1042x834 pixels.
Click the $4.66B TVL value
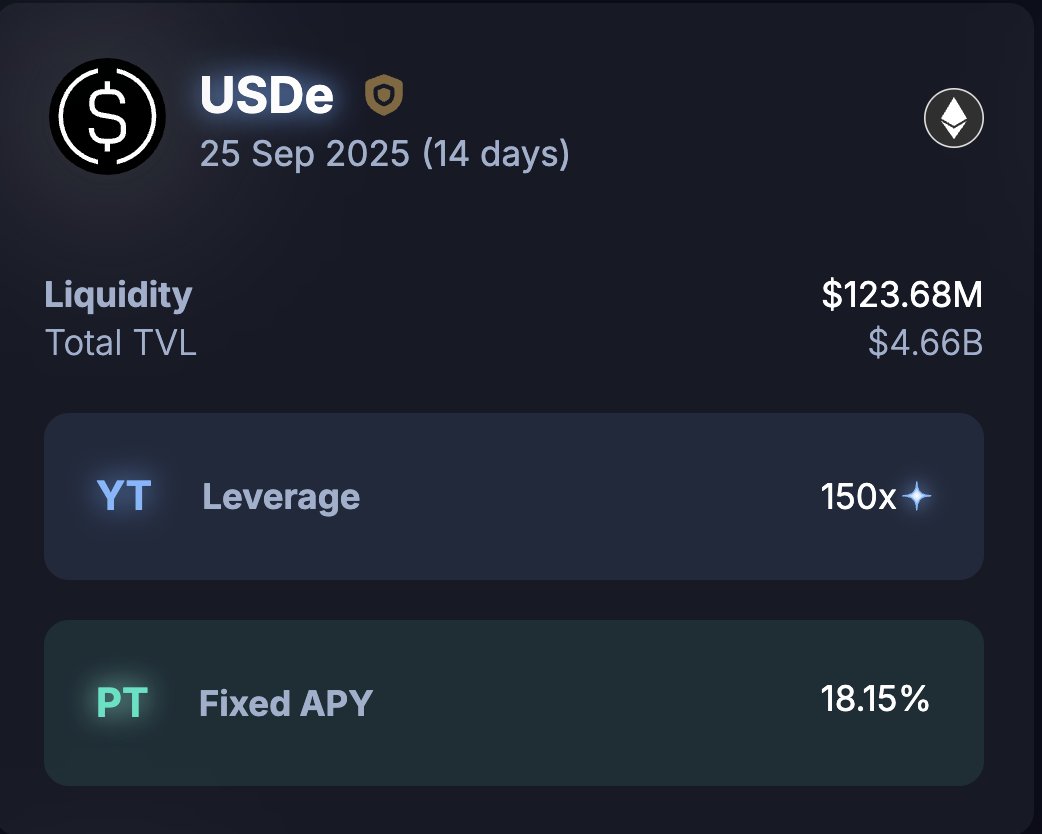point(925,343)
